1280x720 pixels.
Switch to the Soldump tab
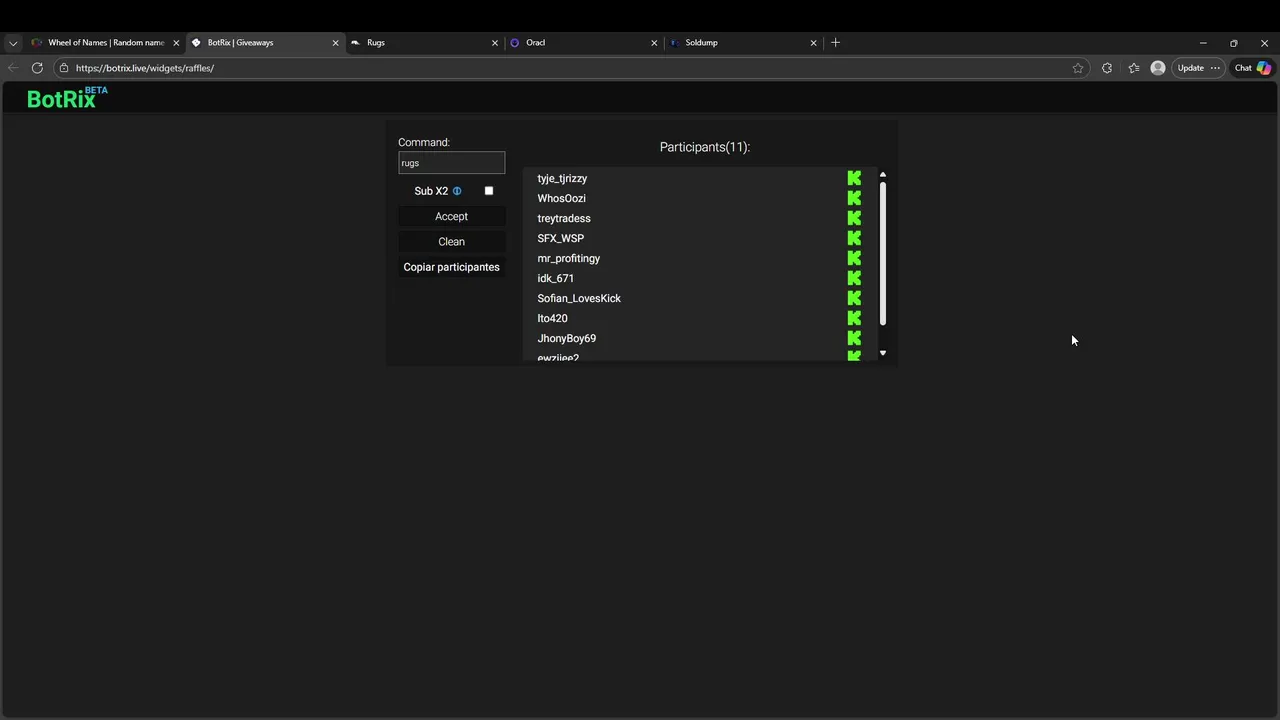tap(744, 43)
